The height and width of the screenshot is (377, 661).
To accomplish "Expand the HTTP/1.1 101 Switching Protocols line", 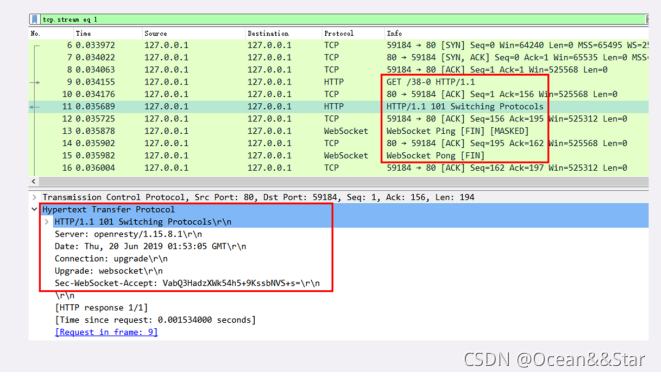I will pyautogui.click(x=47, y=222).
